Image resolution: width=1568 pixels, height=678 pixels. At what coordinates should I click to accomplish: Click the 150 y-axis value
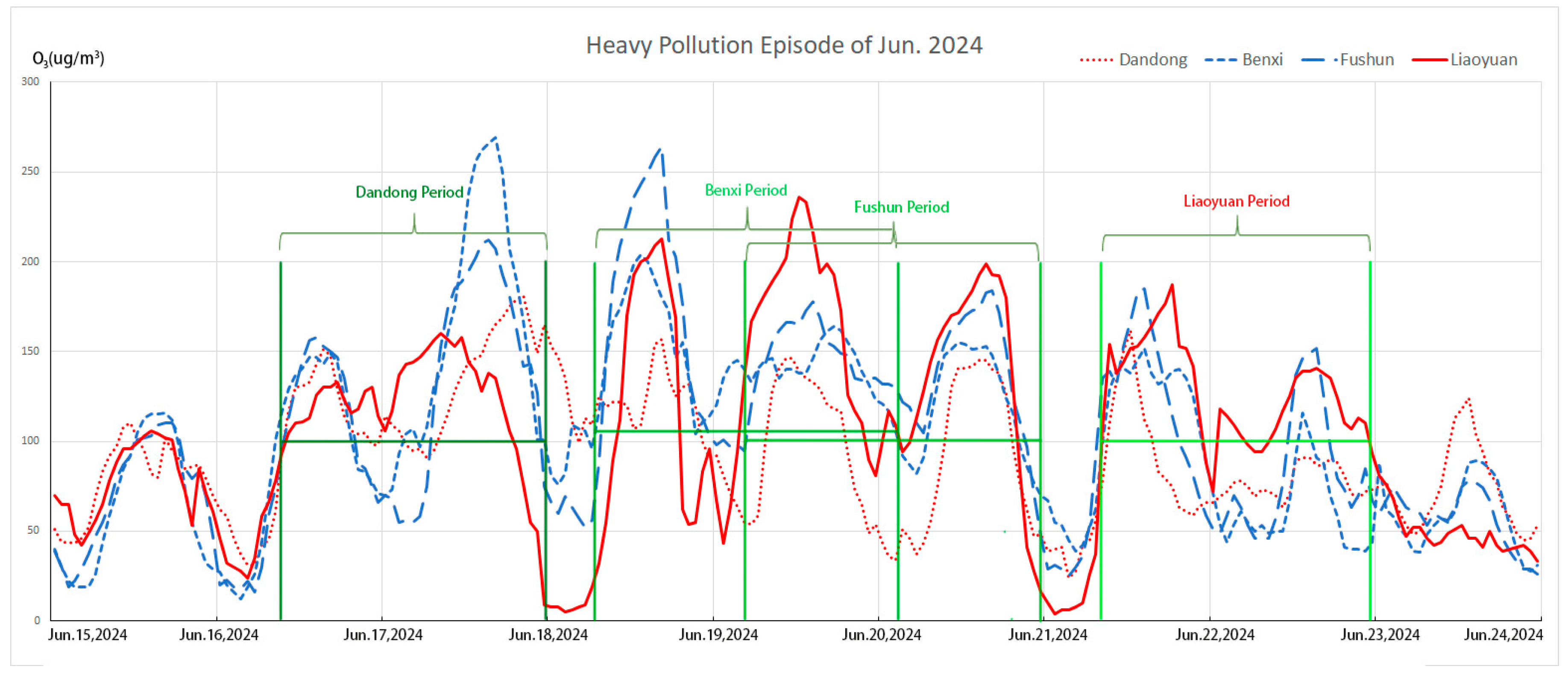[x=30, y=351]
